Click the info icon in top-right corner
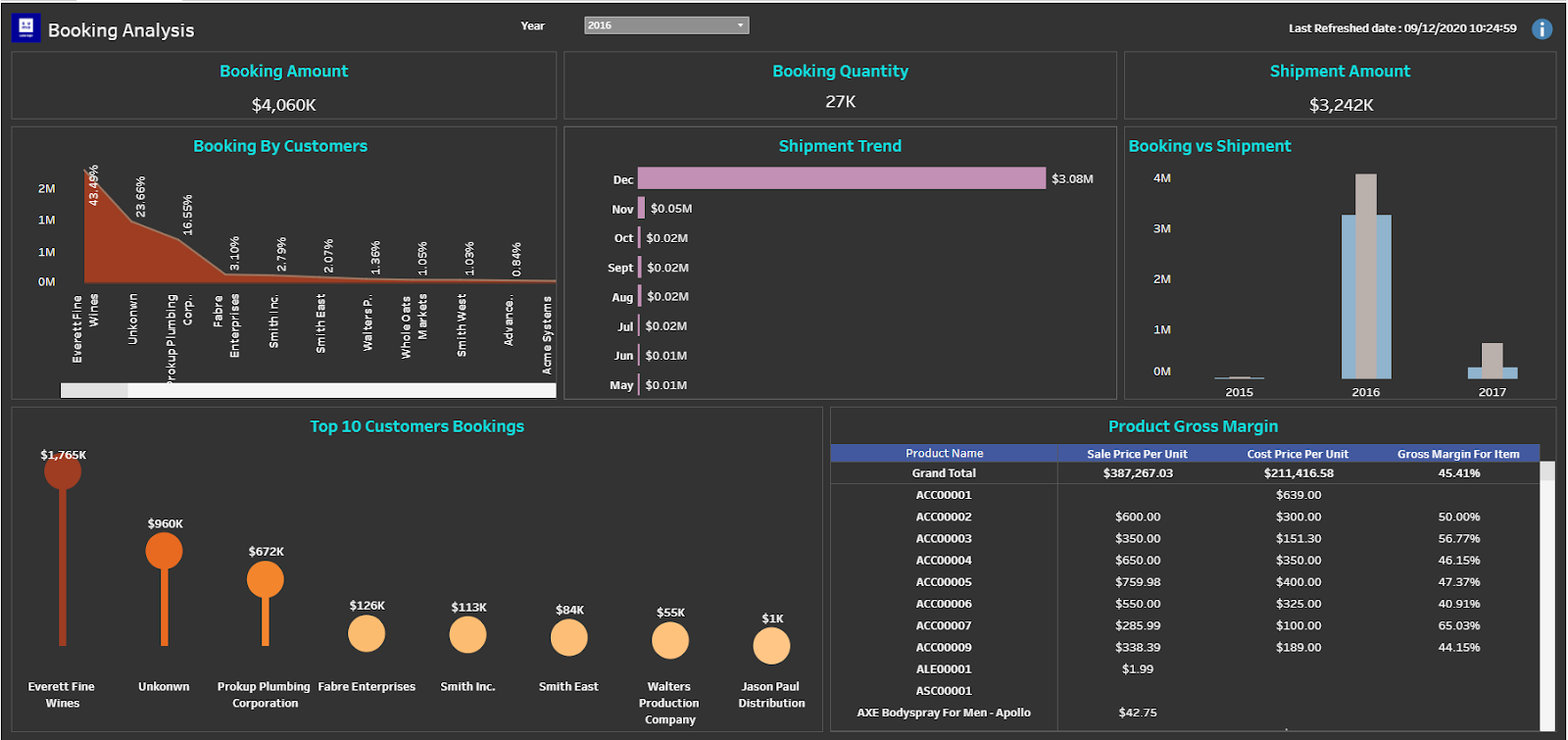Viewport: 1568px width, 740px height. pos(1542,29)
